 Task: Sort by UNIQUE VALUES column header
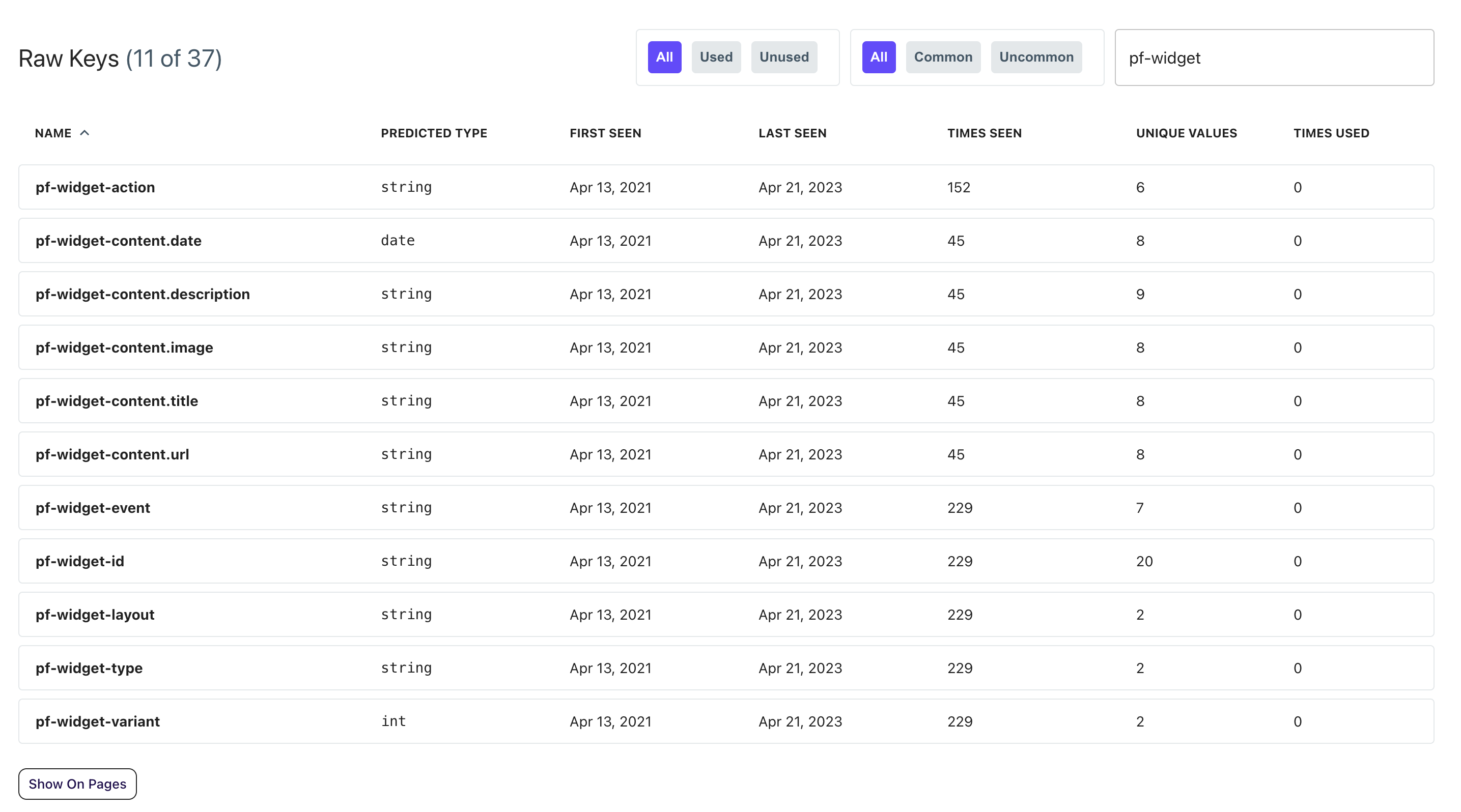(1187, 133)
